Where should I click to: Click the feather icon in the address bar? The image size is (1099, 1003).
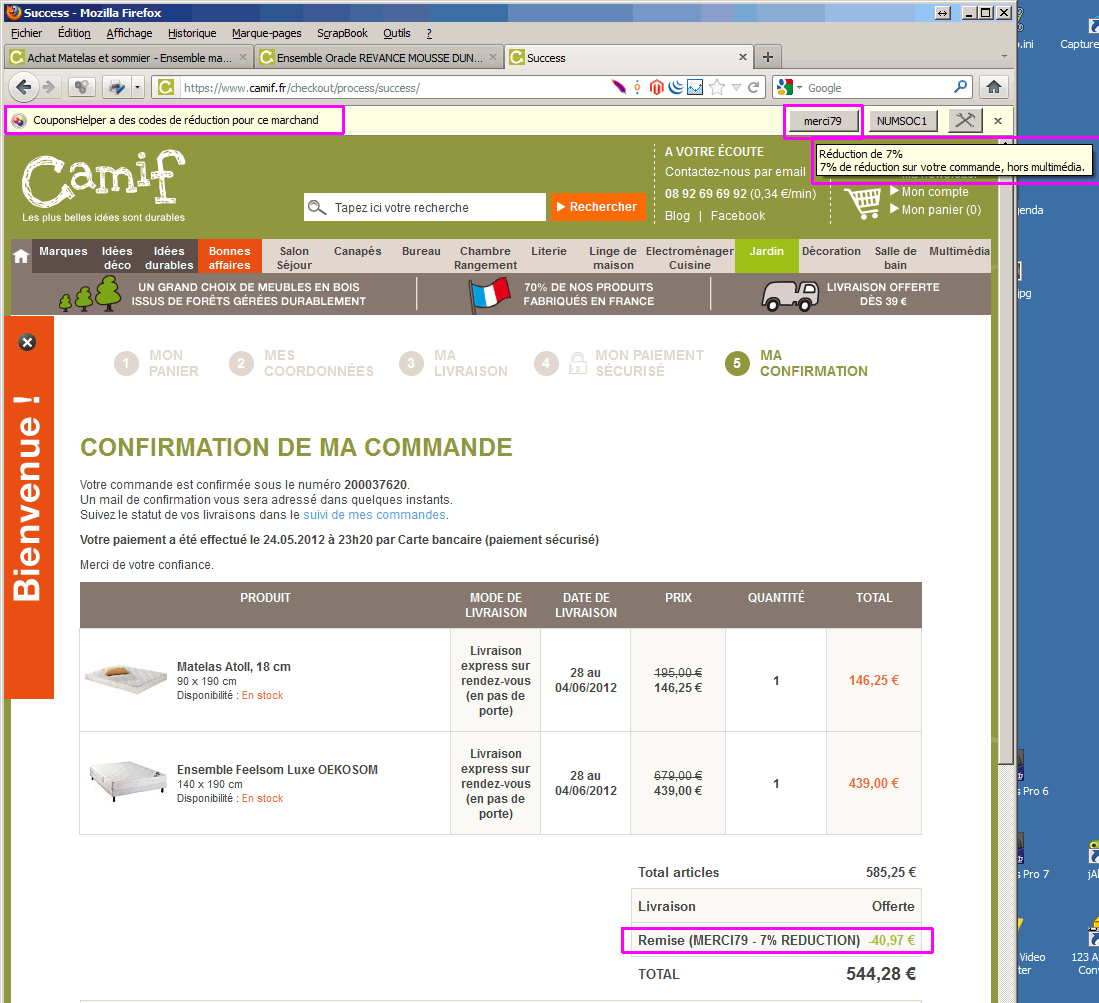pyautogui.click(x=618, y=87)
